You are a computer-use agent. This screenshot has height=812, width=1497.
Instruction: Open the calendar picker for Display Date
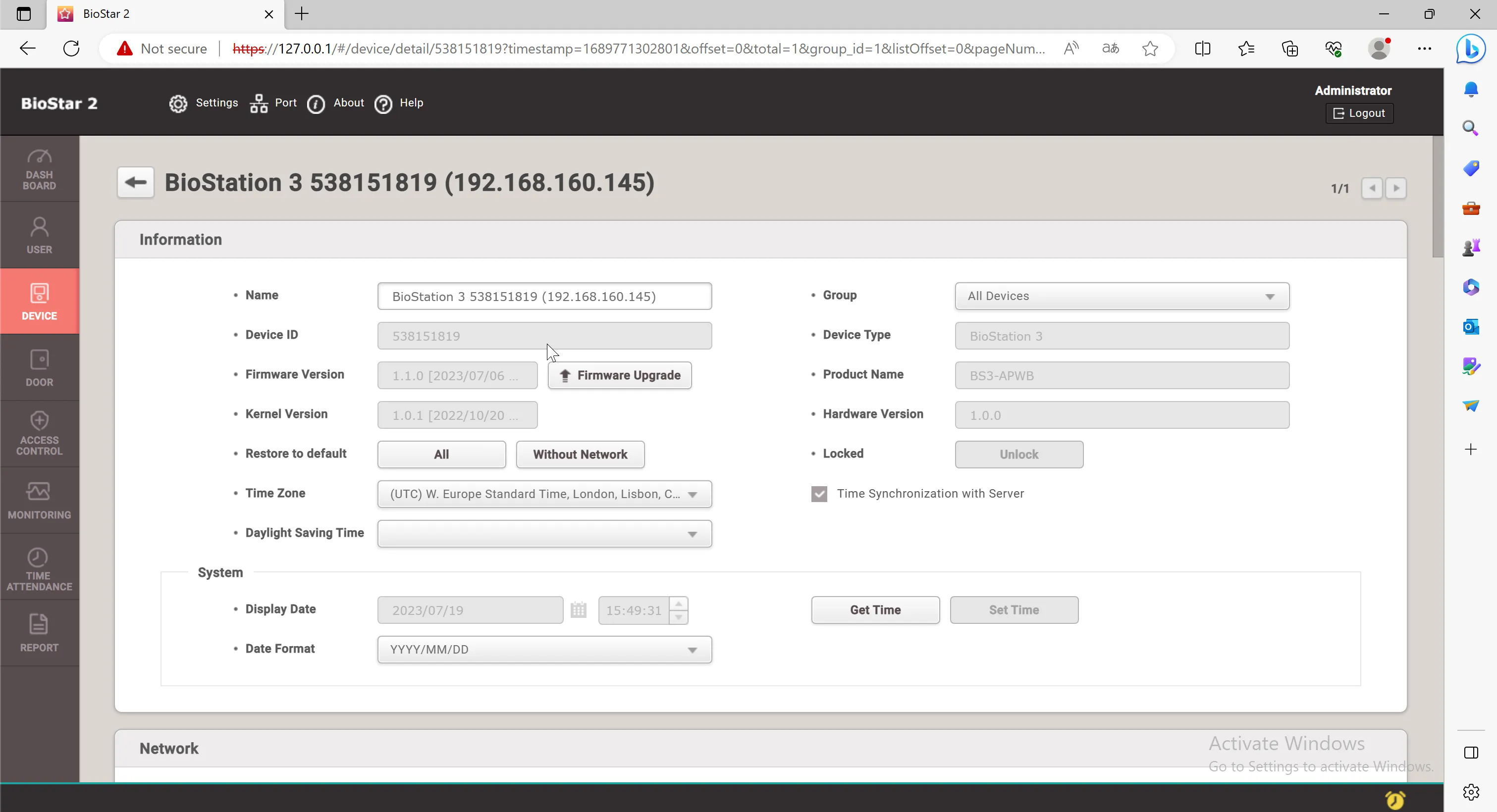tap(578, 610)
